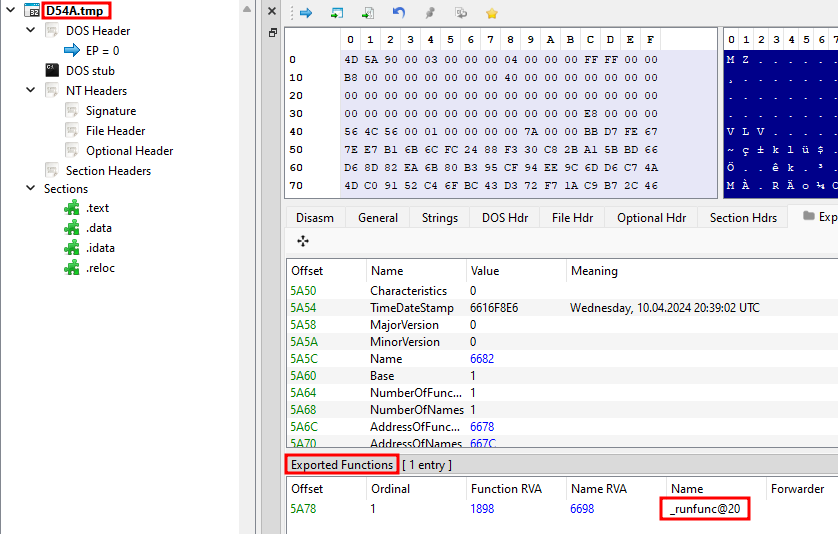
Task: Click the blue right-arrow toolbar icon
Action: click(306, 13)
